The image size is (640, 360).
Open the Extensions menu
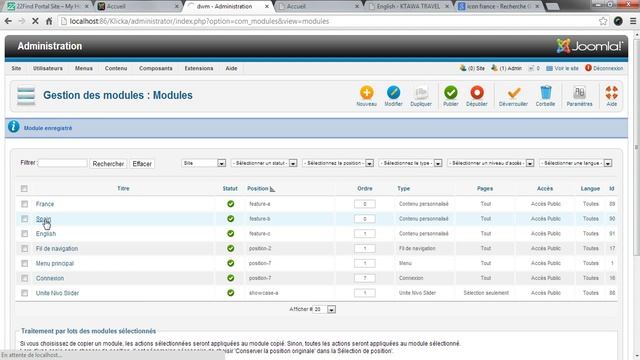point(199,68)
